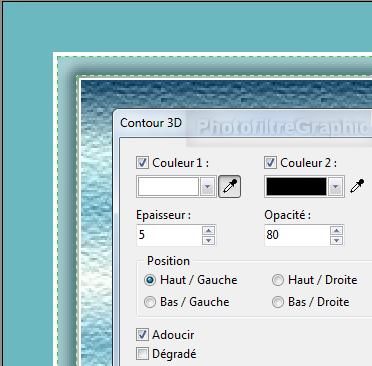Click the Epaisseur label
Viewport: 372px width, 366px height.
[x=163, y=215]
